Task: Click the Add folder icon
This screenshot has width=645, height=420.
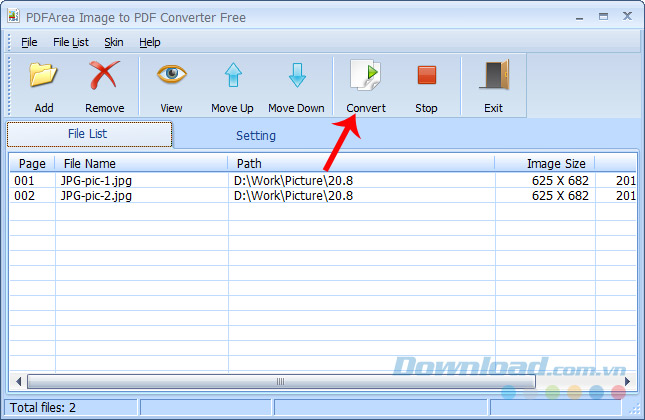Action: (43, 75)
